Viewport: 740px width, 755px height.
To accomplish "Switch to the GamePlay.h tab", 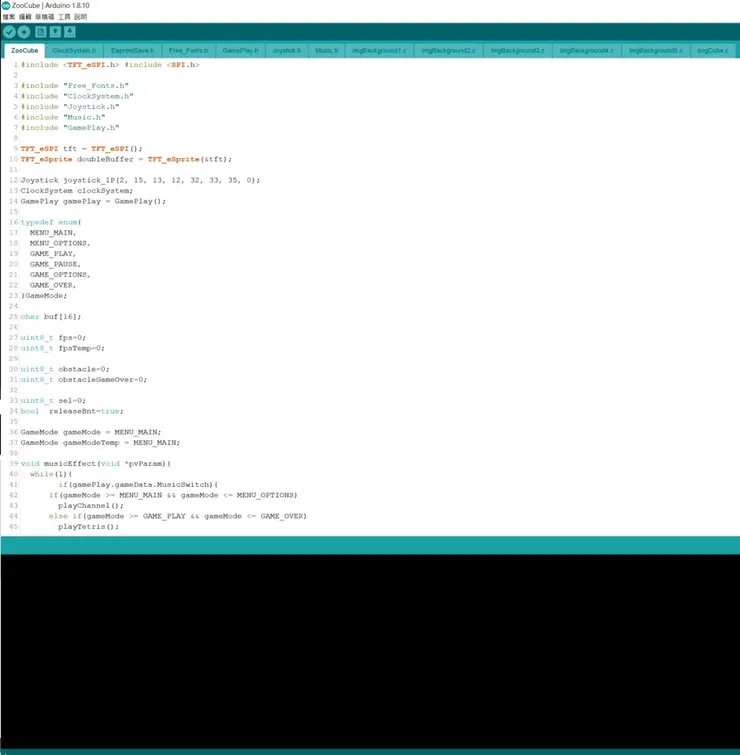I will point(240,51).
